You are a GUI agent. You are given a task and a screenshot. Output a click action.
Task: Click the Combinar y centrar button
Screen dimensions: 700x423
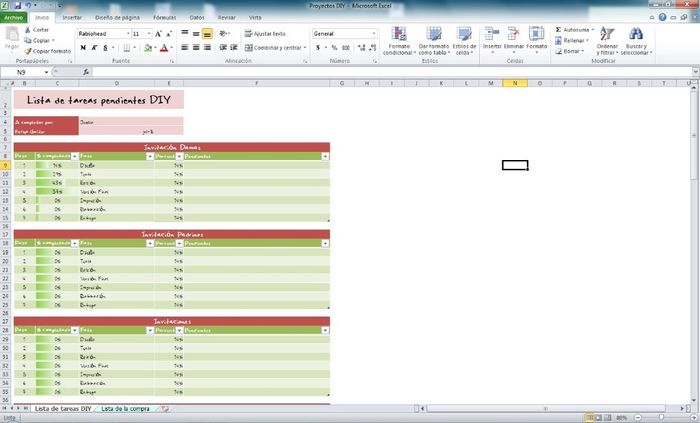(x=273, y=47)
